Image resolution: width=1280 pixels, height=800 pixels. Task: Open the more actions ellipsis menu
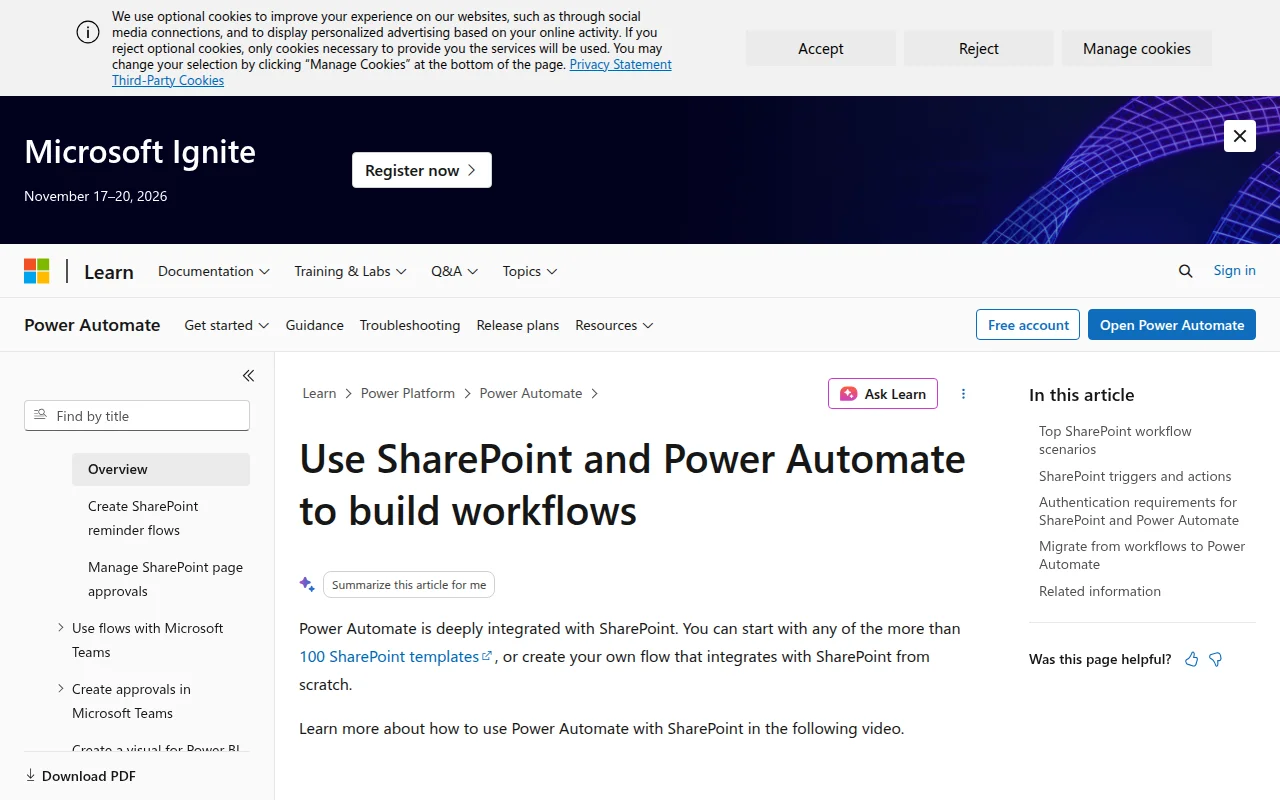(963, 394)
